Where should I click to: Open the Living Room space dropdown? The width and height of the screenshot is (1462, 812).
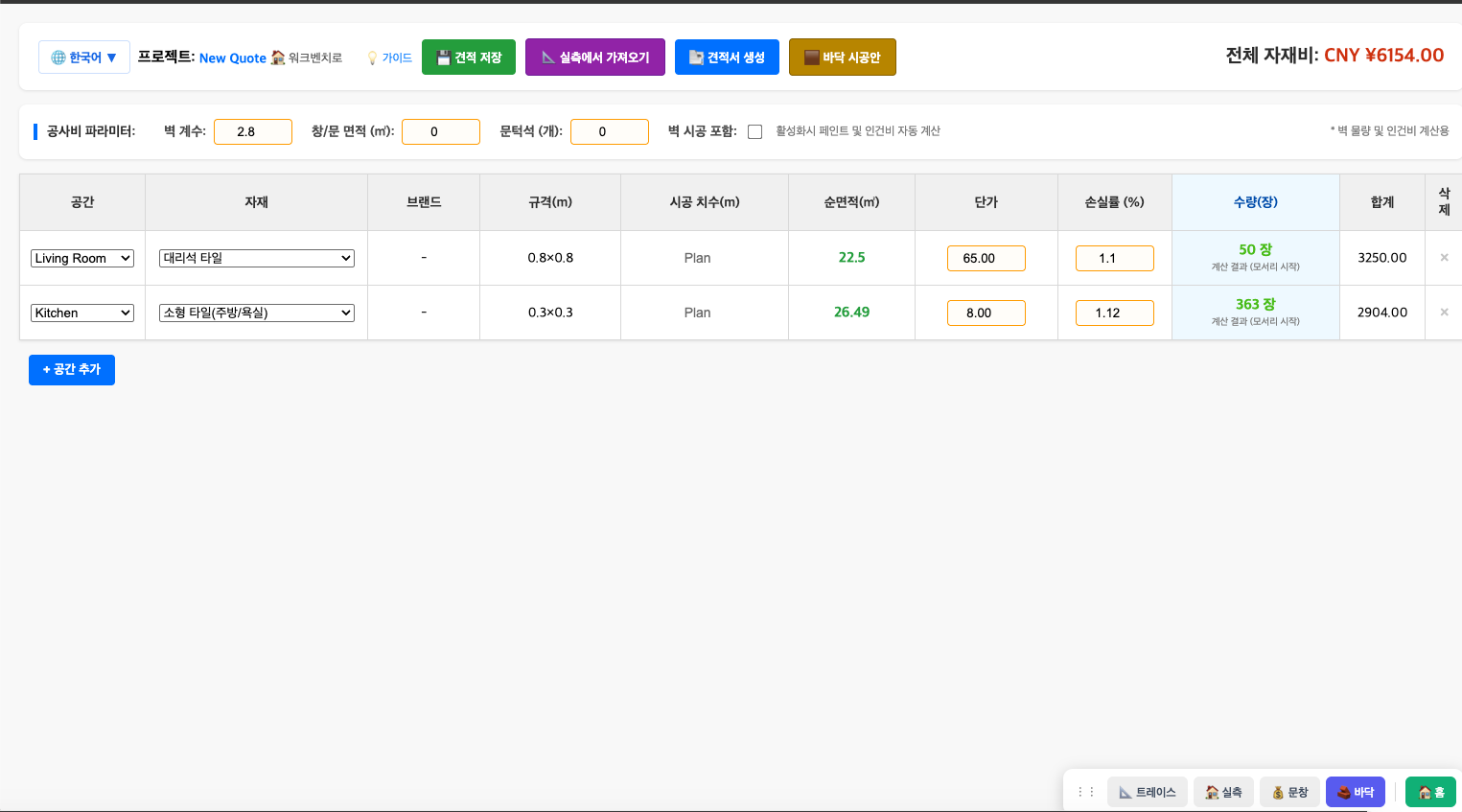coord(82,258)
